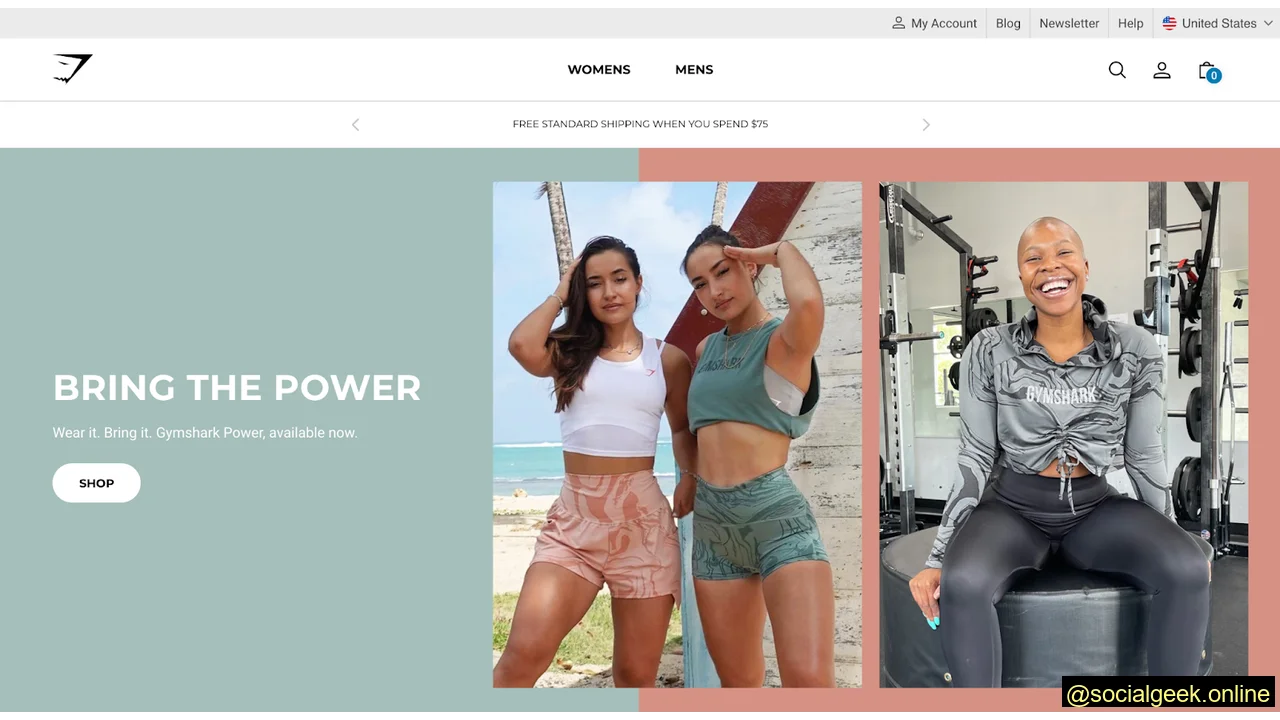
Task: Click the free shipping promo message
Action: (640, 123)
